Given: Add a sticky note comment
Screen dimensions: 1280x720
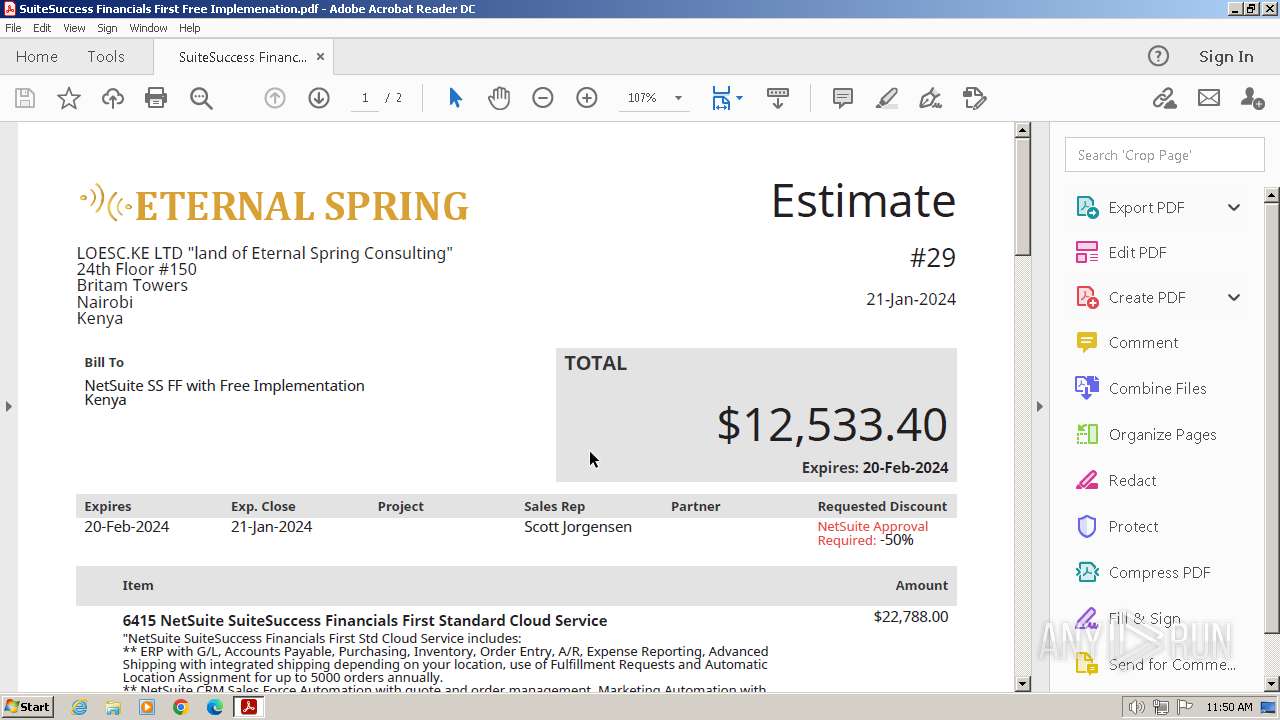Looking at the screenshot, I should coord(843,98).
